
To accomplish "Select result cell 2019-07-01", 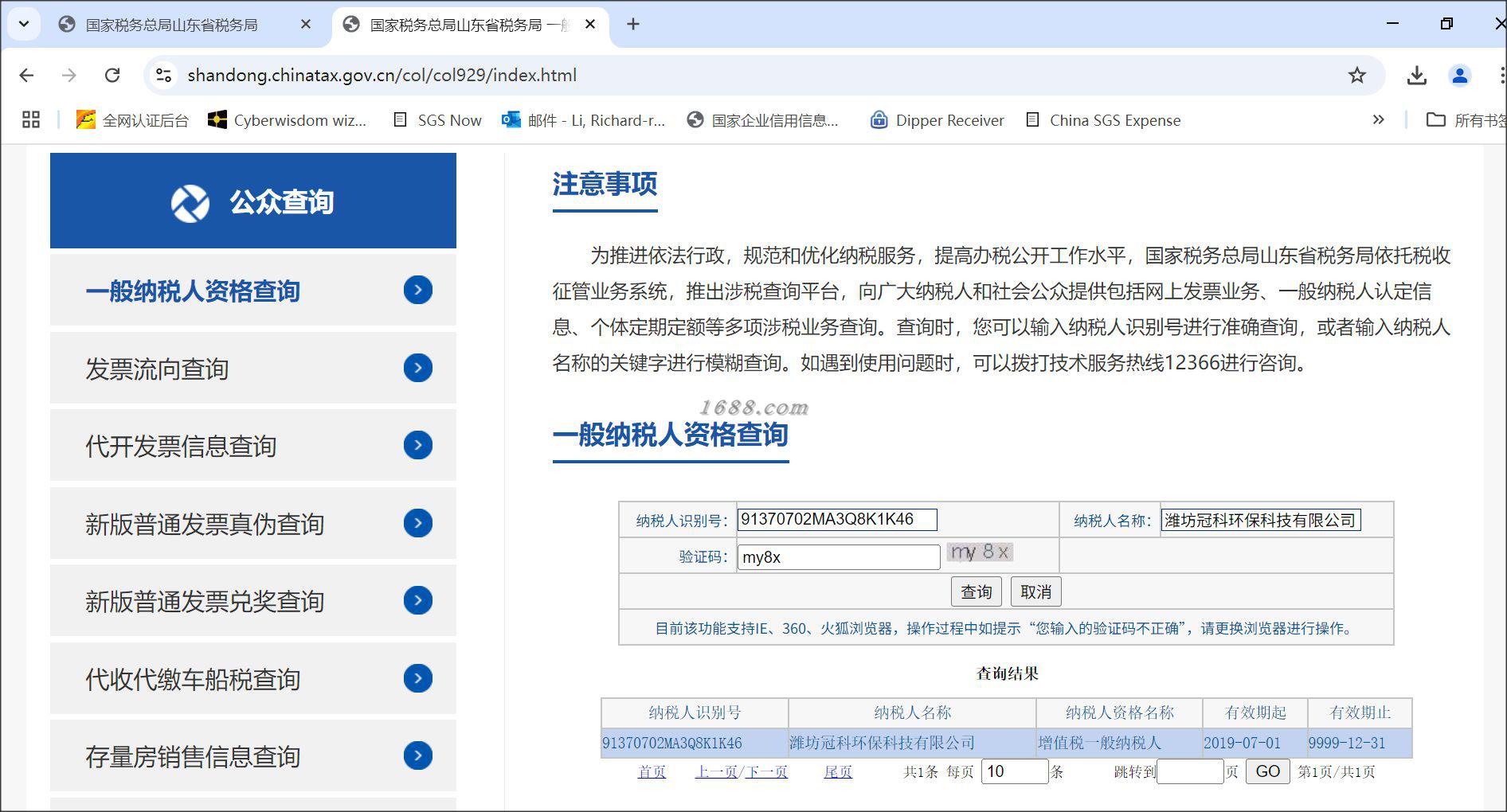I will (1255, 743).
